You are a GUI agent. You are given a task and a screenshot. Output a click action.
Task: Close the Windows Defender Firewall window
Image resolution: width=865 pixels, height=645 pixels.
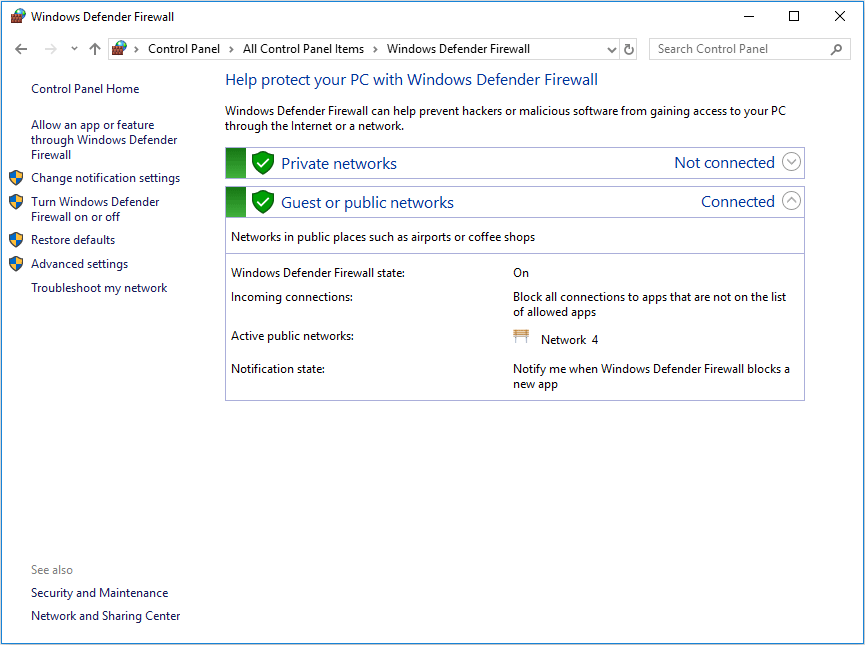[x=840, y=17]
